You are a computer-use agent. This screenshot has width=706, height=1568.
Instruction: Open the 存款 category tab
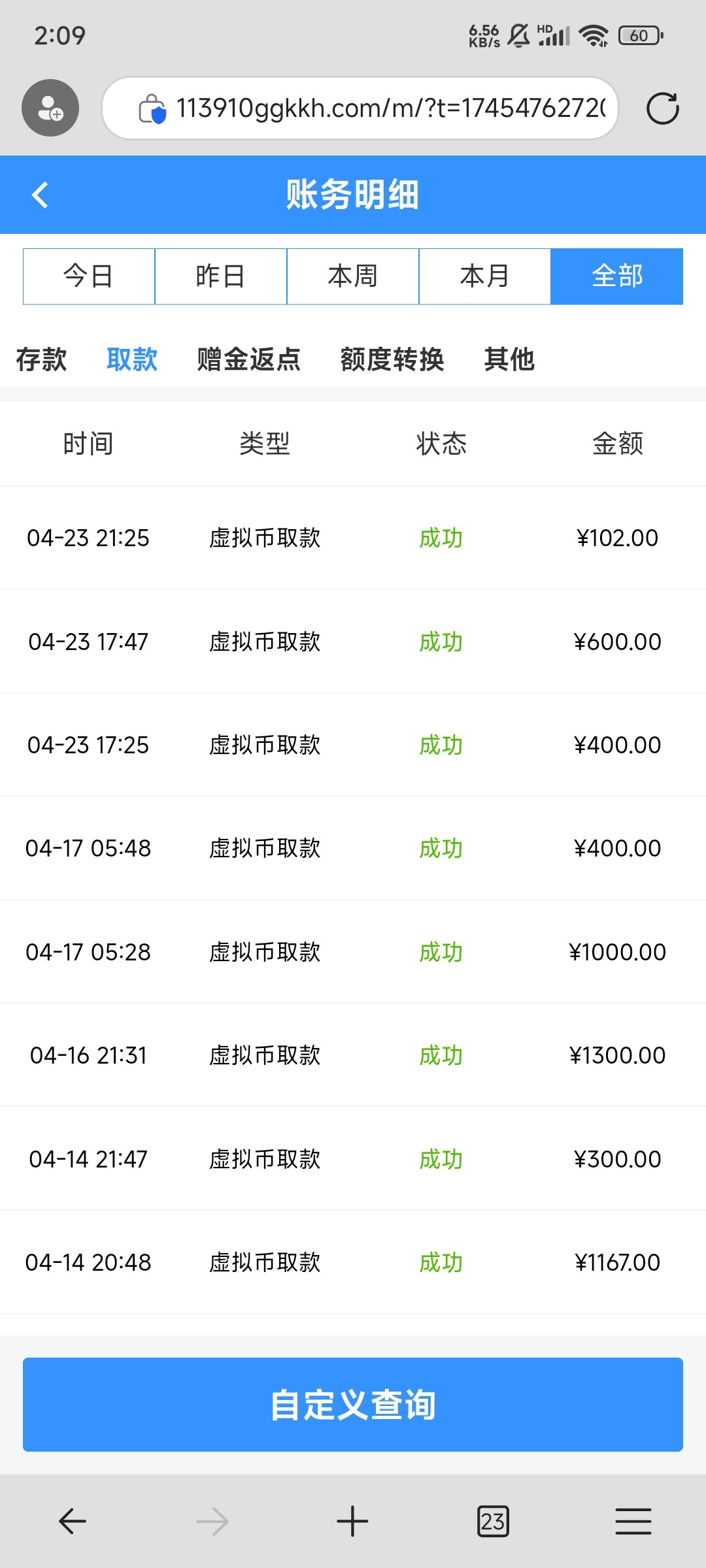point(41,359)
